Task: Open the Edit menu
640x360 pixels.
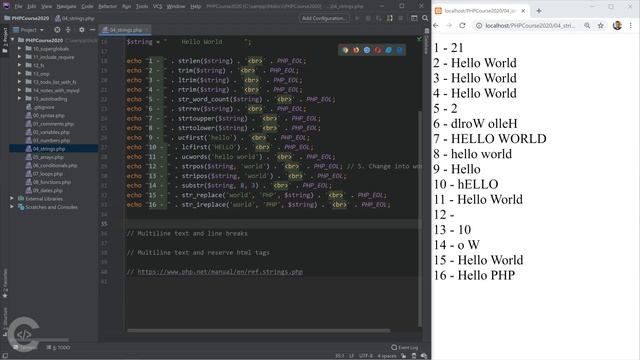Action: [32, 6]
